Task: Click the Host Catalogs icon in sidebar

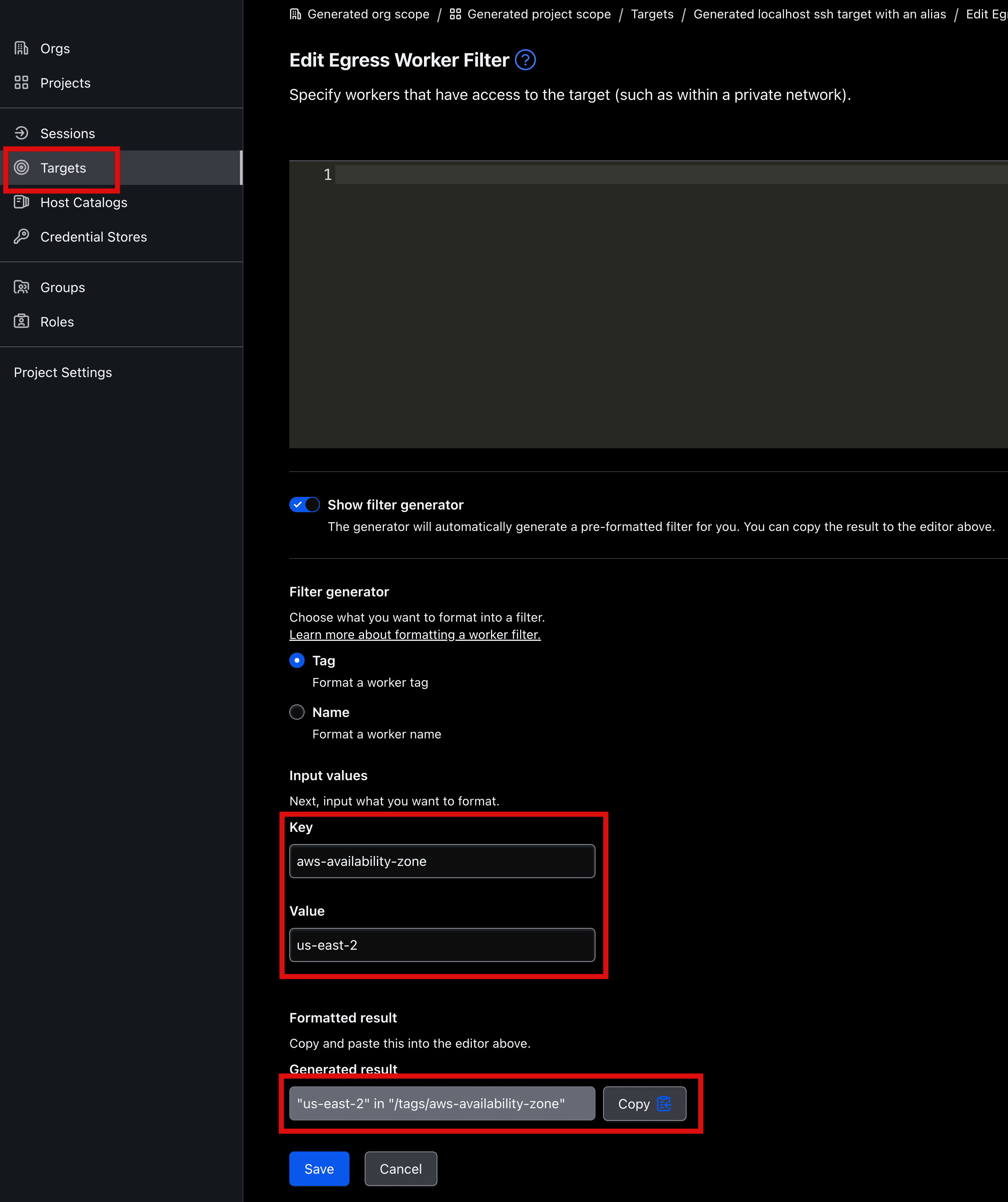Action: pyautogui.click(x=21, y=202)
